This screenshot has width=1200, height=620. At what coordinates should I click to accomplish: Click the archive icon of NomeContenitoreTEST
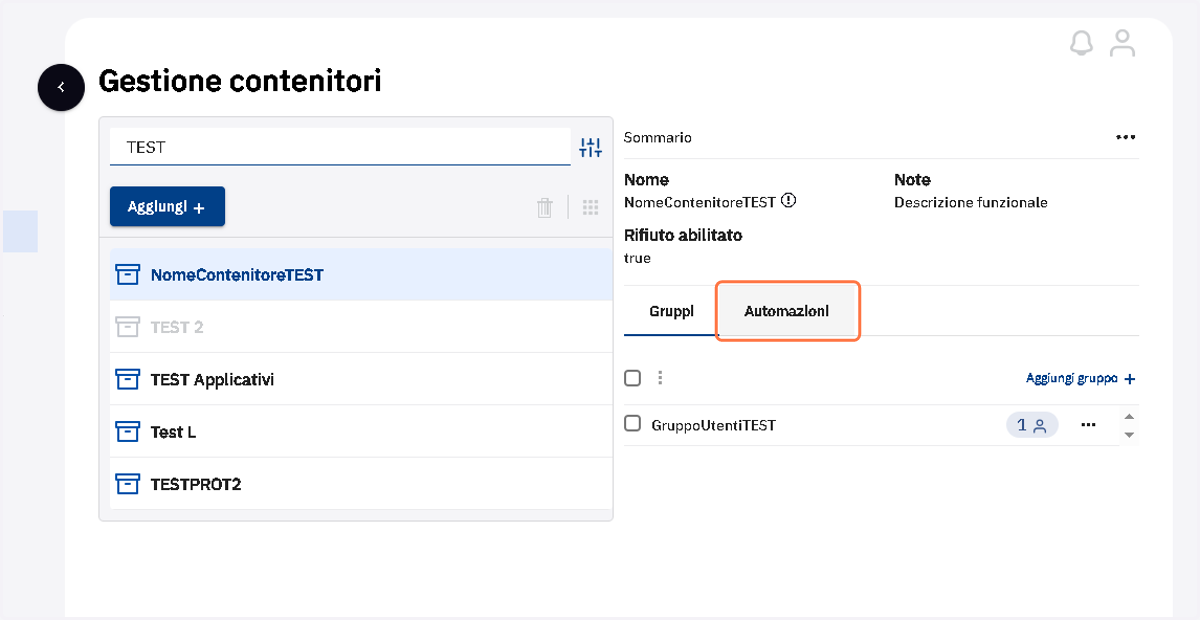[x=127, y=274]
